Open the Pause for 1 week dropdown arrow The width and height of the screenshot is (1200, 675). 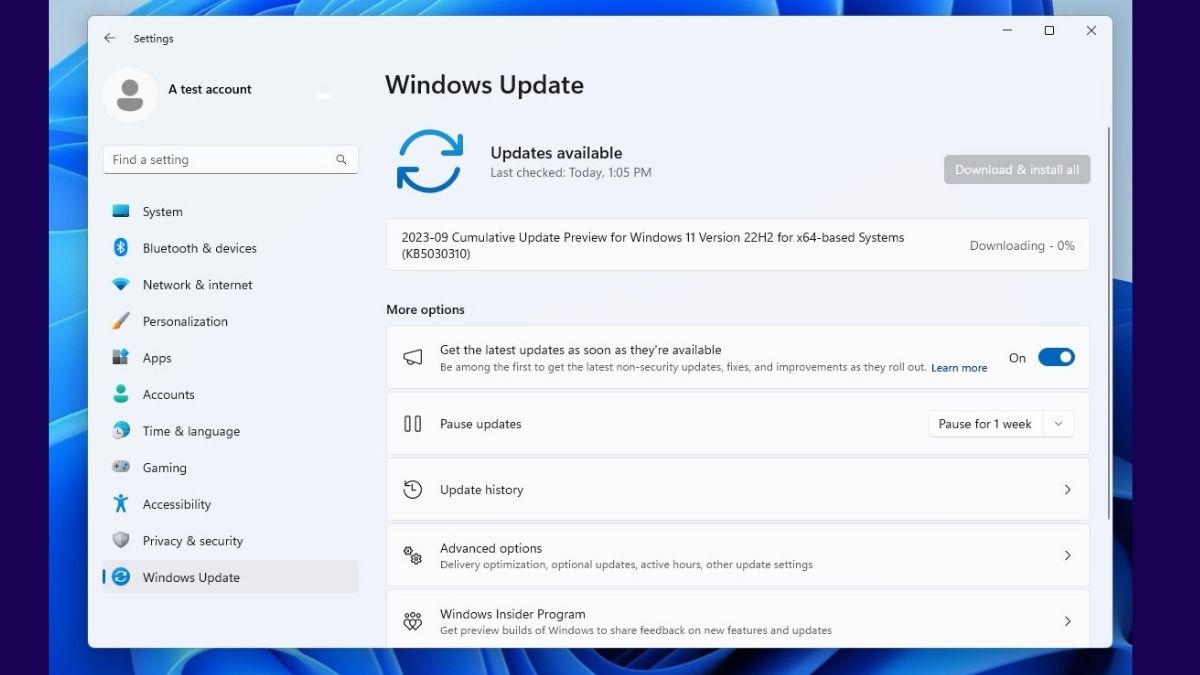1059,424
